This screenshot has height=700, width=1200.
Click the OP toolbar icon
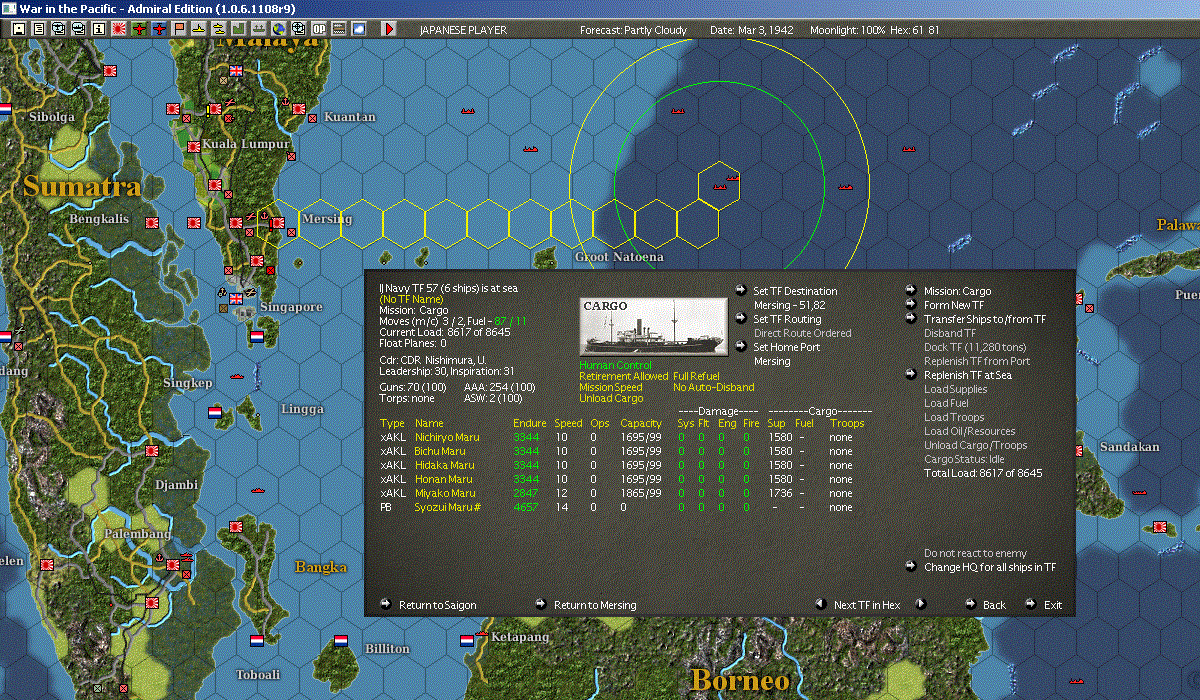(318, 29)
